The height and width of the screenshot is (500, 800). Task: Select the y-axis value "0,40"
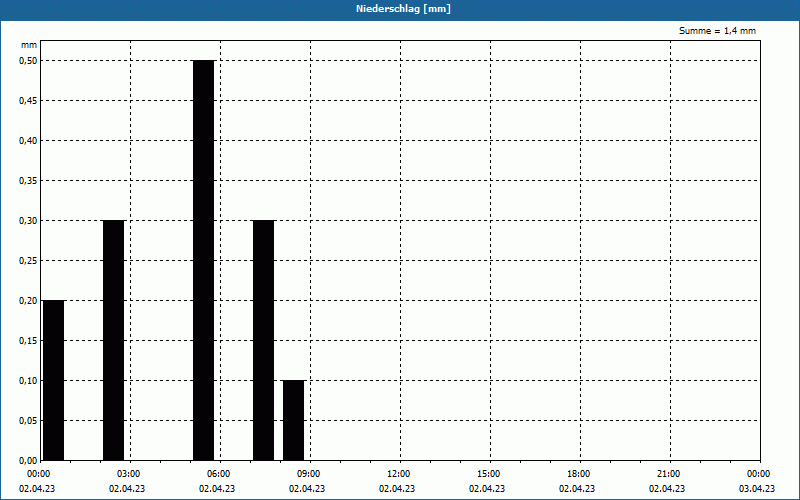pyautogui.click(x=28, y=141)
